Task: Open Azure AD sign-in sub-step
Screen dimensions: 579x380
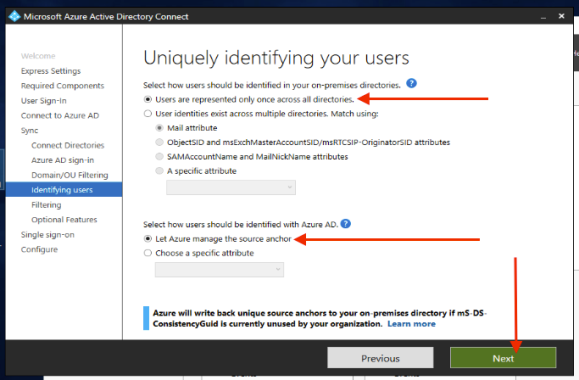Action: tap(62, 160)
